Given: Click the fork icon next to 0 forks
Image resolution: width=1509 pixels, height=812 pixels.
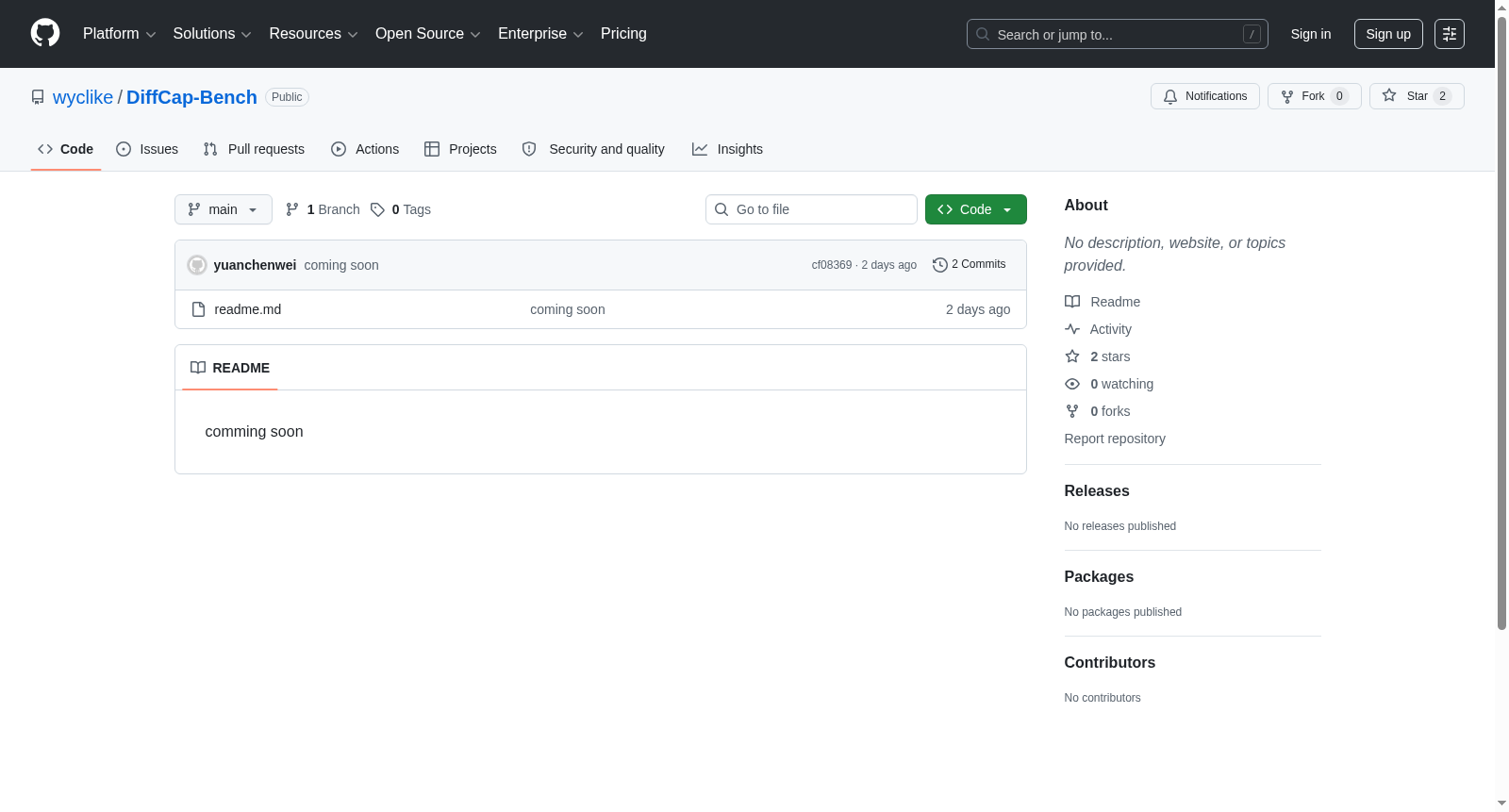Looking at the screenshot, I should (1072, 411).
